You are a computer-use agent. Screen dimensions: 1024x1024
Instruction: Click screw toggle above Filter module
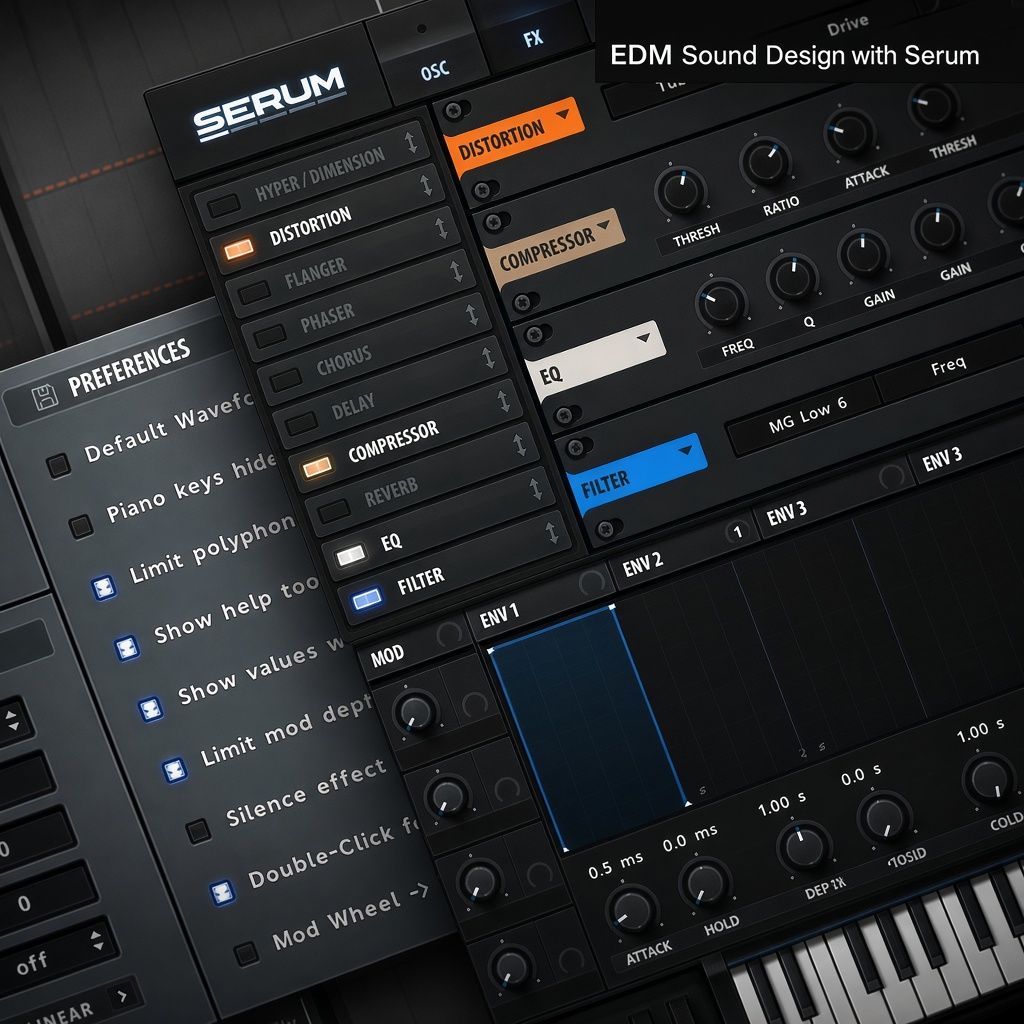click(578, 447)
